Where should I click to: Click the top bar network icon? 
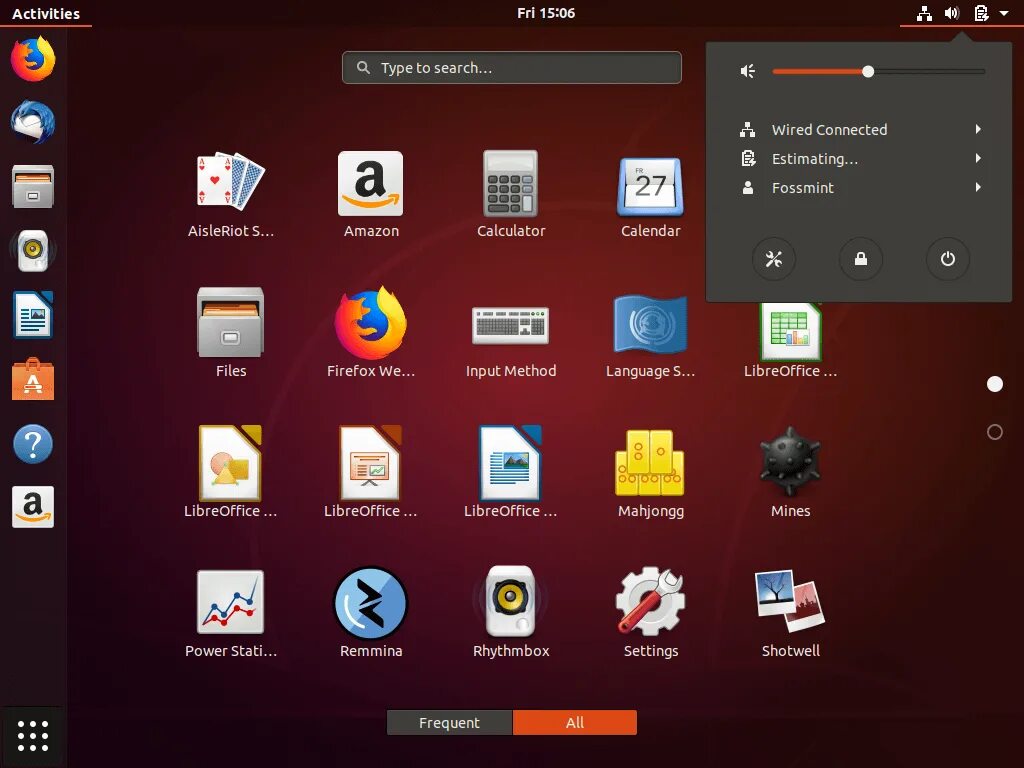(924, 13)
